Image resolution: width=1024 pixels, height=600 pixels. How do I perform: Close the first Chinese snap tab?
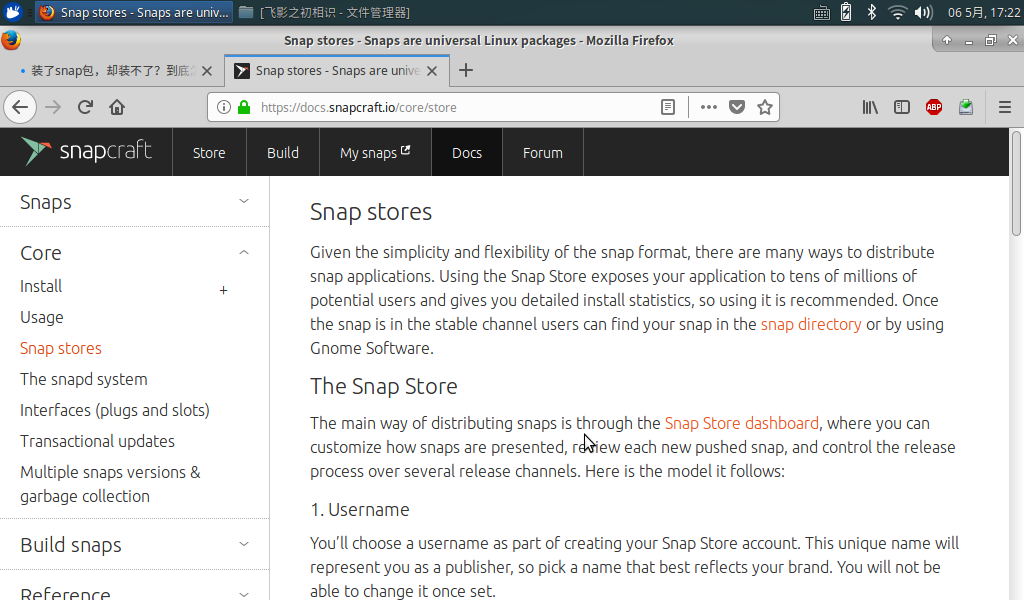click(x=206, y=71)
